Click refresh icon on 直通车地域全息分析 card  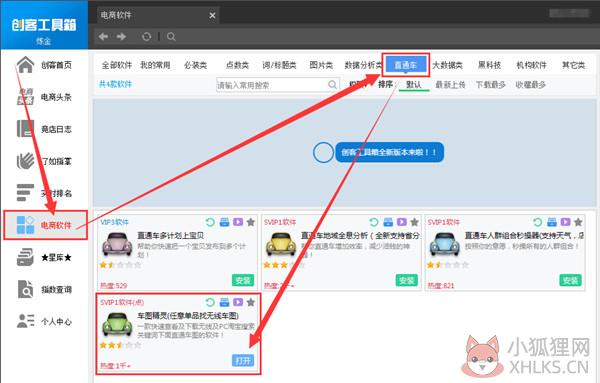coord(374,222)
